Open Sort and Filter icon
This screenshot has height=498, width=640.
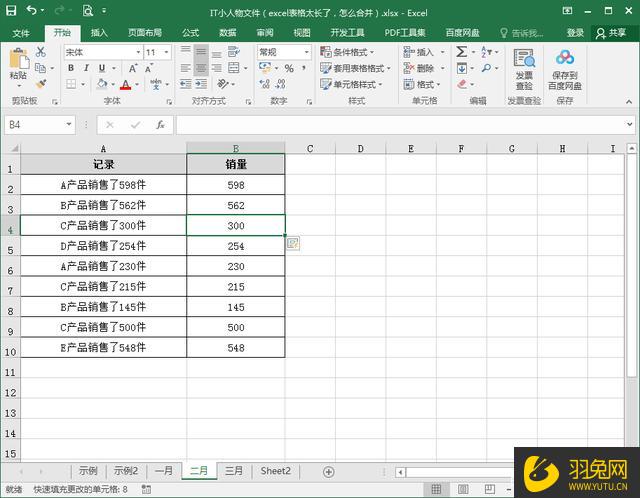pos(486,52)
